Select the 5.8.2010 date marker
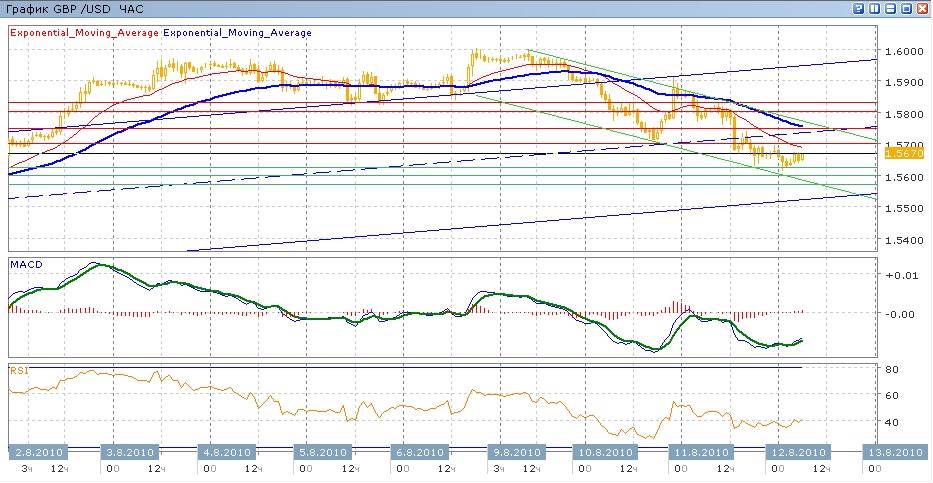Image resolution: width=933 pixels, height=483 pixels. coord(322,450)
